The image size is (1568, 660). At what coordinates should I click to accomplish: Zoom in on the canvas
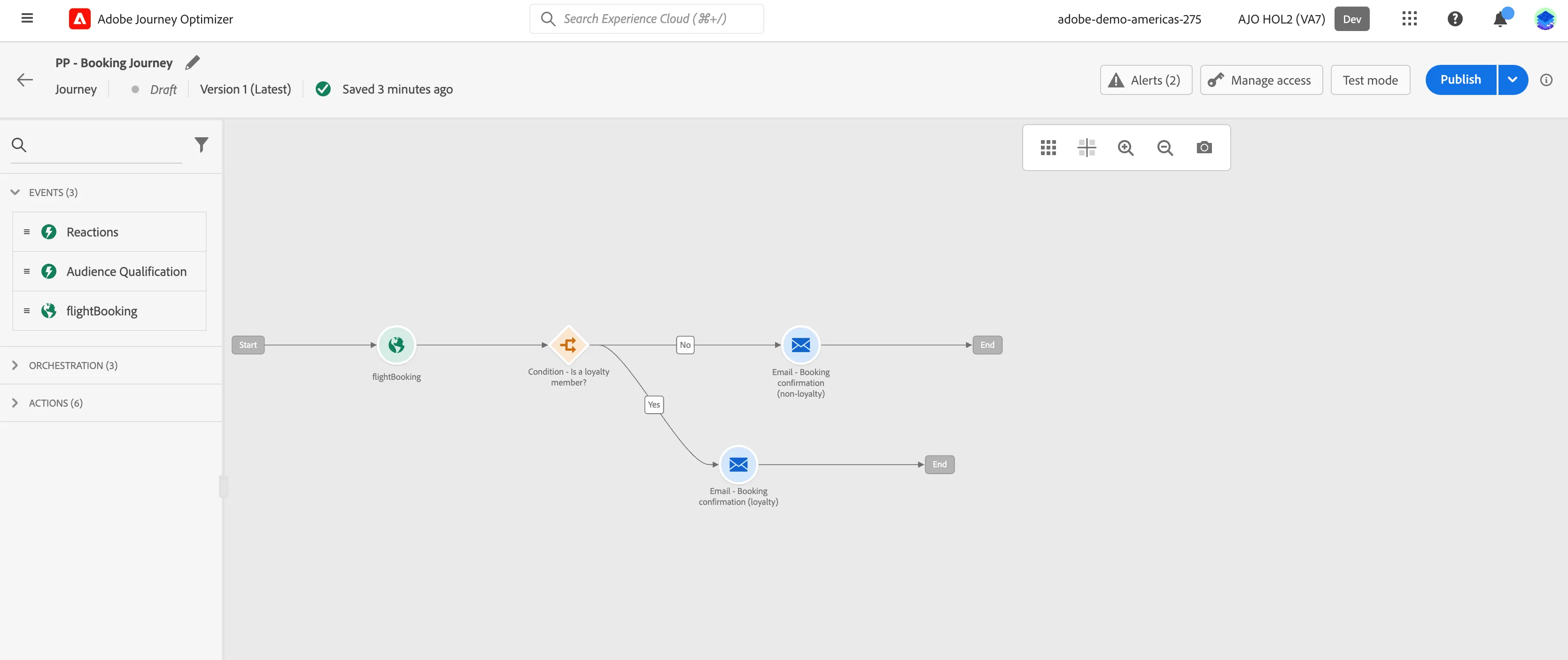(1126, 148)
